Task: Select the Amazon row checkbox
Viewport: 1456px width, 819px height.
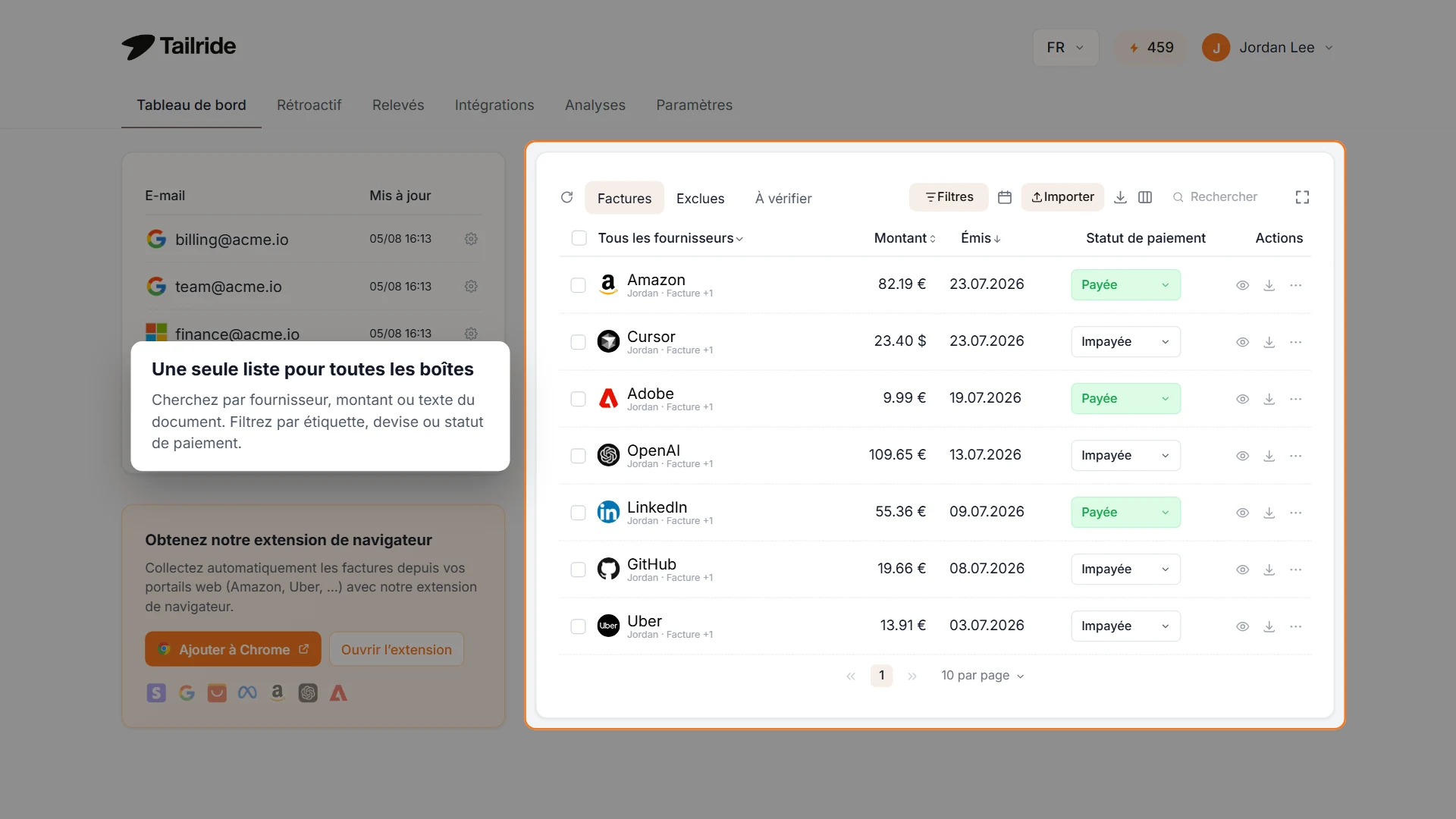Action: pyautogui.click(x=578, y=285)
